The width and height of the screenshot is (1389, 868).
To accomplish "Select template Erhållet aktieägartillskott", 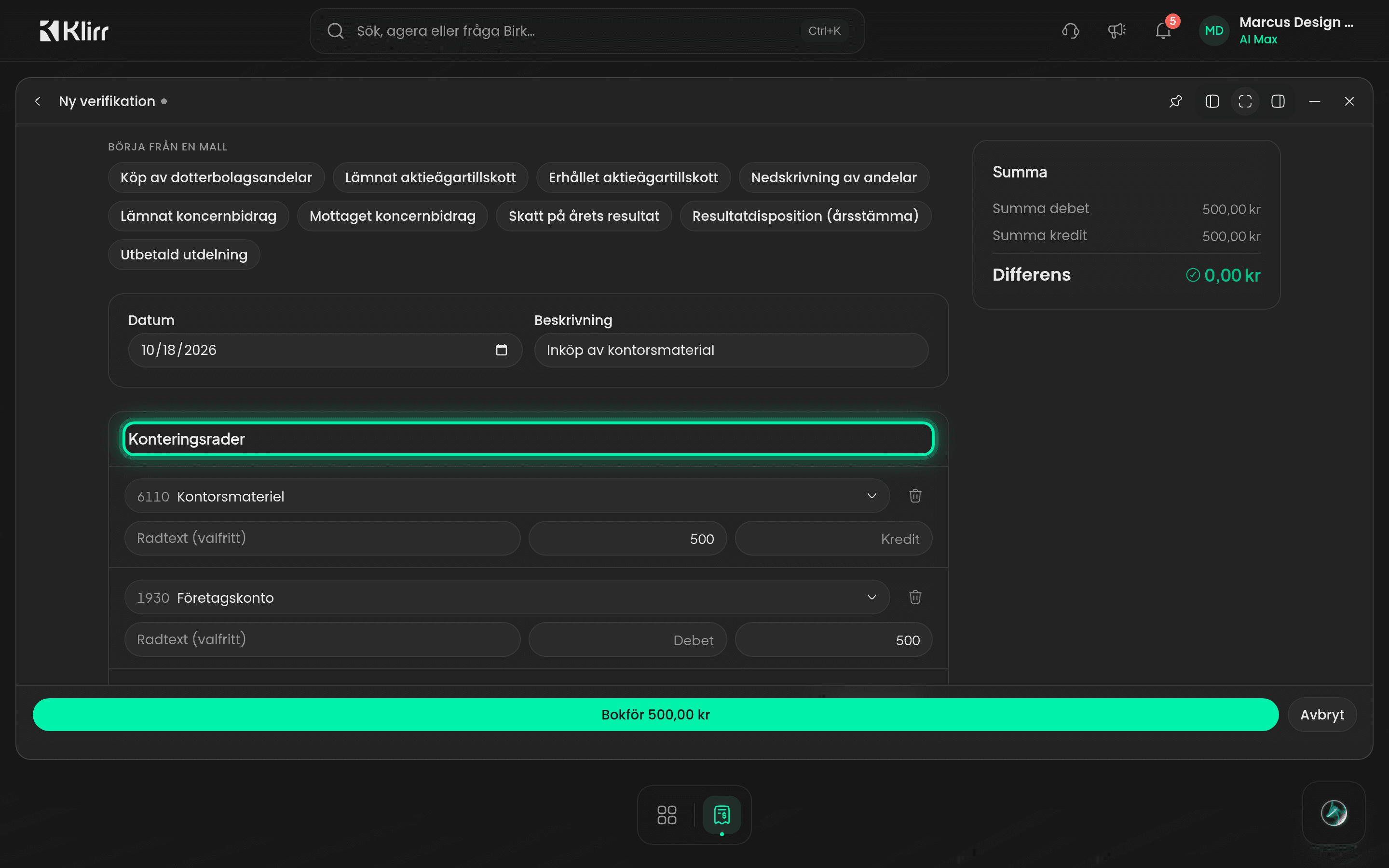I will [633, 178].
